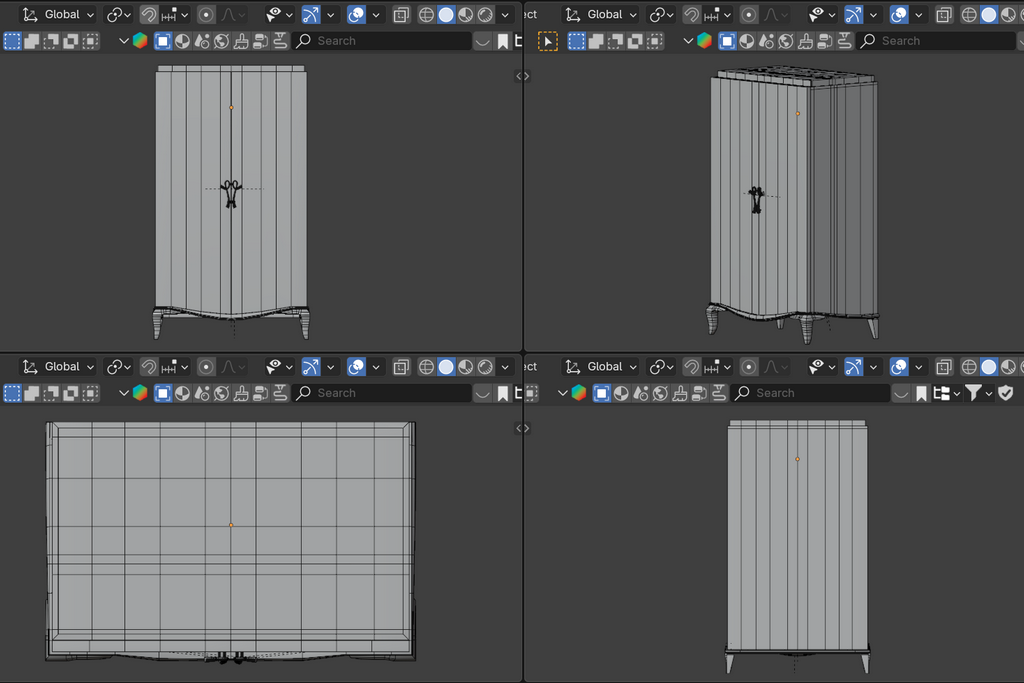Toggle X-ray mode in bottom-left viewport header

(x=401, y=367)
